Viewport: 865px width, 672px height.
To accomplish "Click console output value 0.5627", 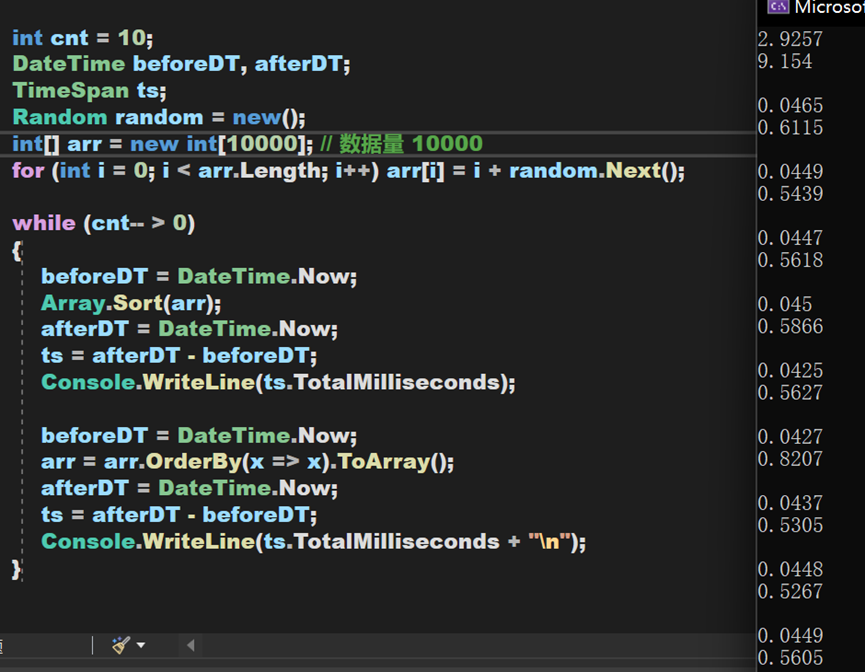I will tap(790, 392).
